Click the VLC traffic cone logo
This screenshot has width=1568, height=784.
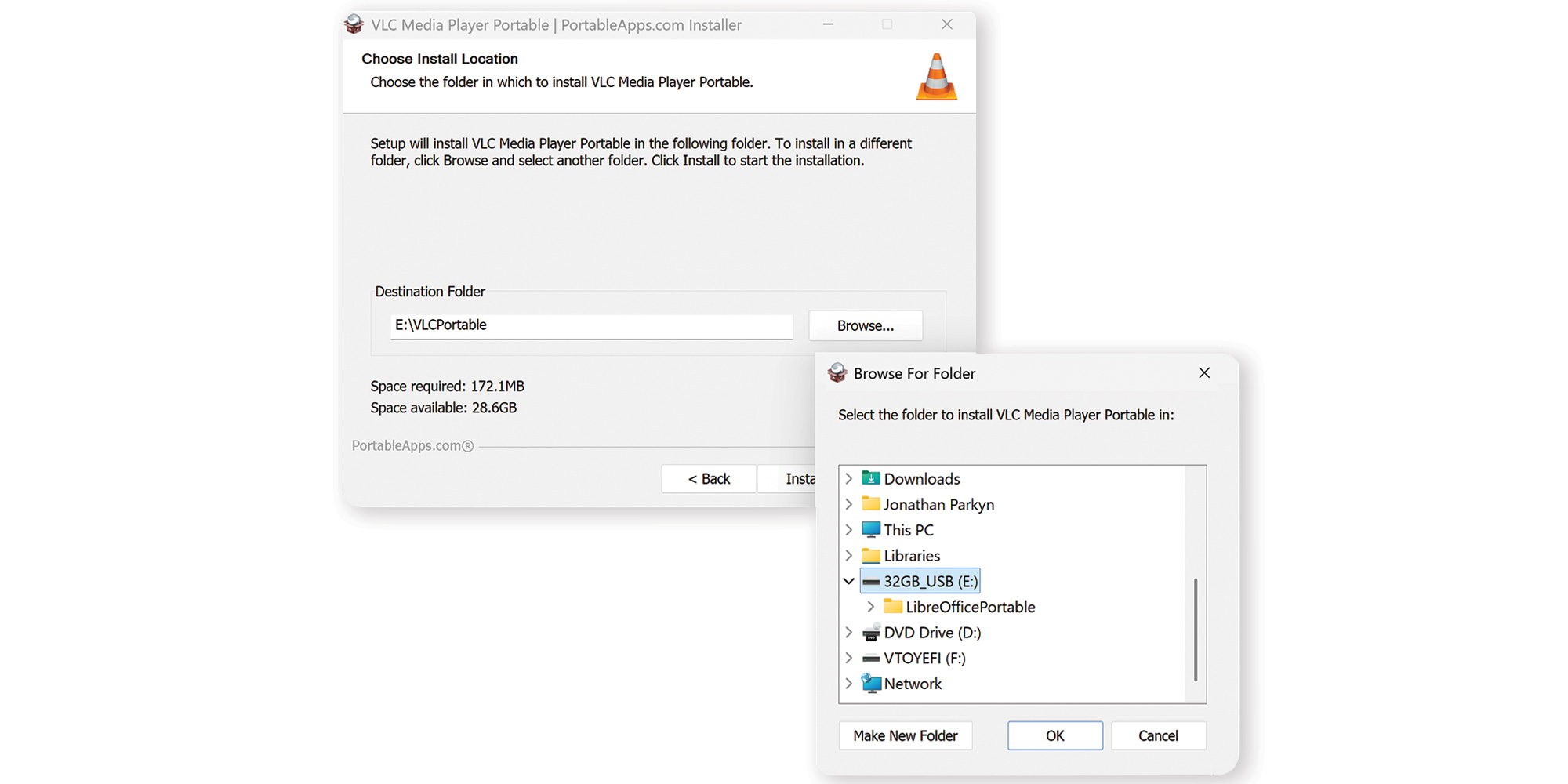click(x=935, y=76)
